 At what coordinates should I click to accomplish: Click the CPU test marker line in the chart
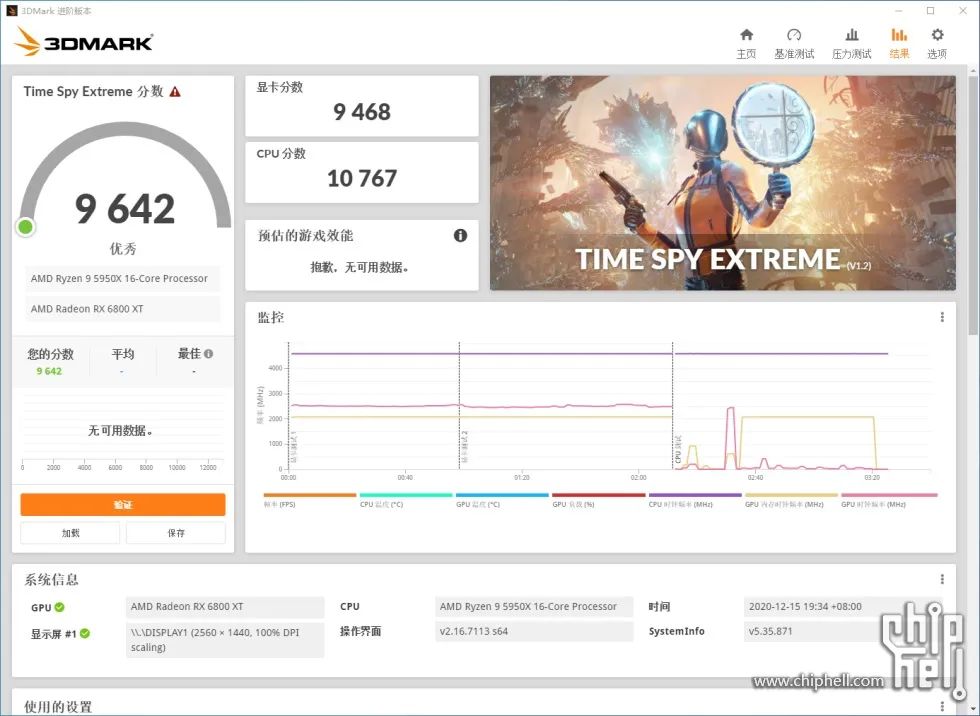point(672,406)
